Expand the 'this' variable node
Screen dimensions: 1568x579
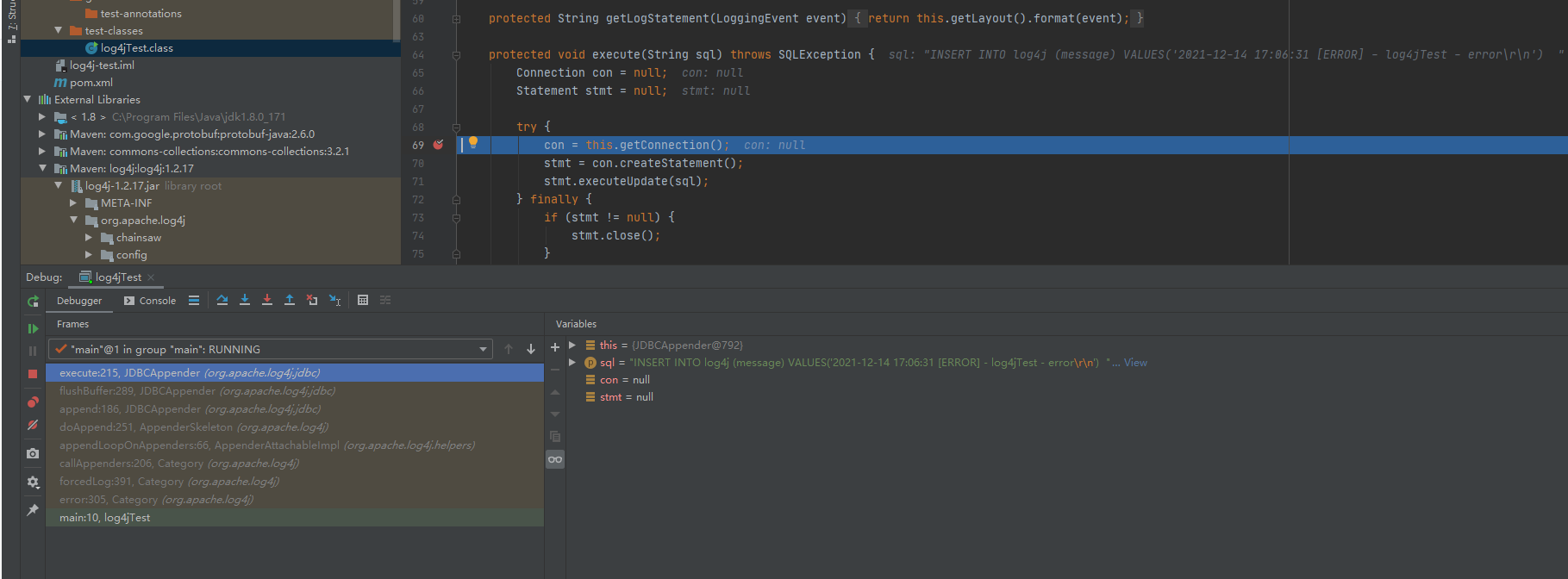click(x=572, y=345)
